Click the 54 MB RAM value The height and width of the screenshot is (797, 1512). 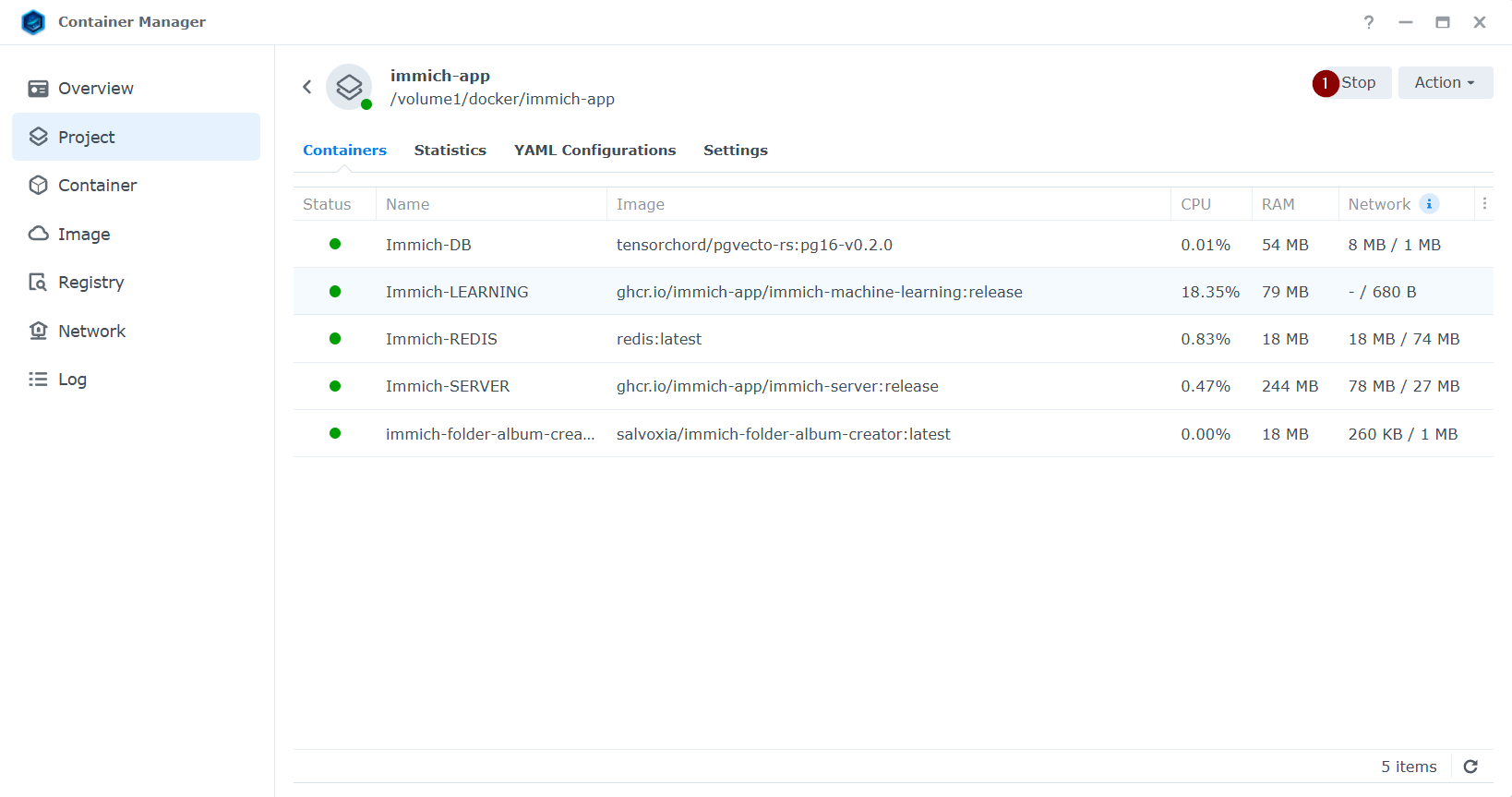point(1285,245)
